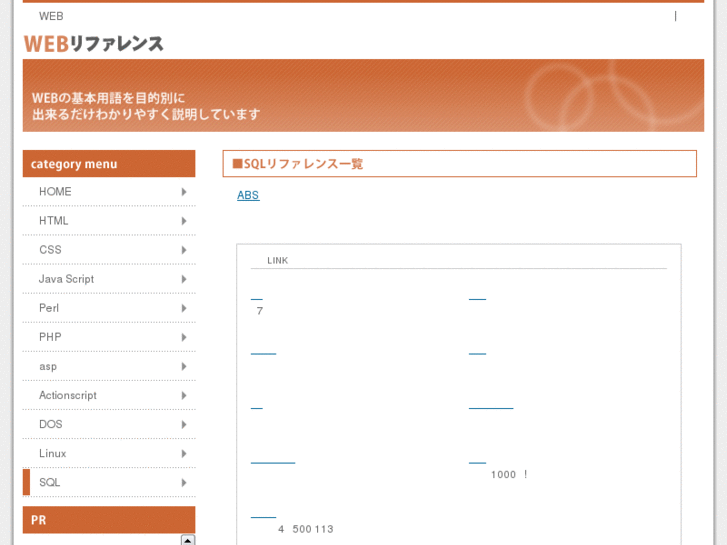
Task: Click the SQLリファレンス一覧 heading
Action: point(459,164)
